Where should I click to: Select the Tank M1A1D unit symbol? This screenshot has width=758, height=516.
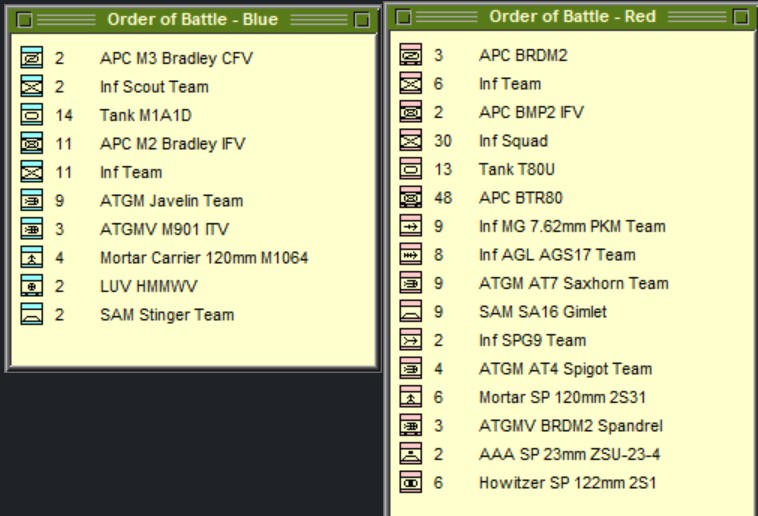tap(31, 115)
